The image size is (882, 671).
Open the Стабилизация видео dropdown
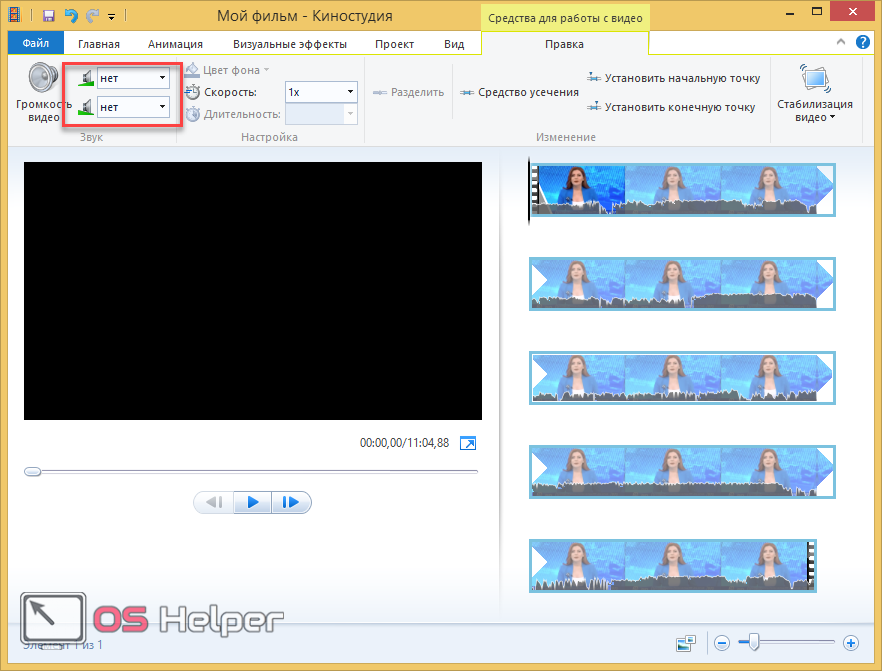[815, 97]
